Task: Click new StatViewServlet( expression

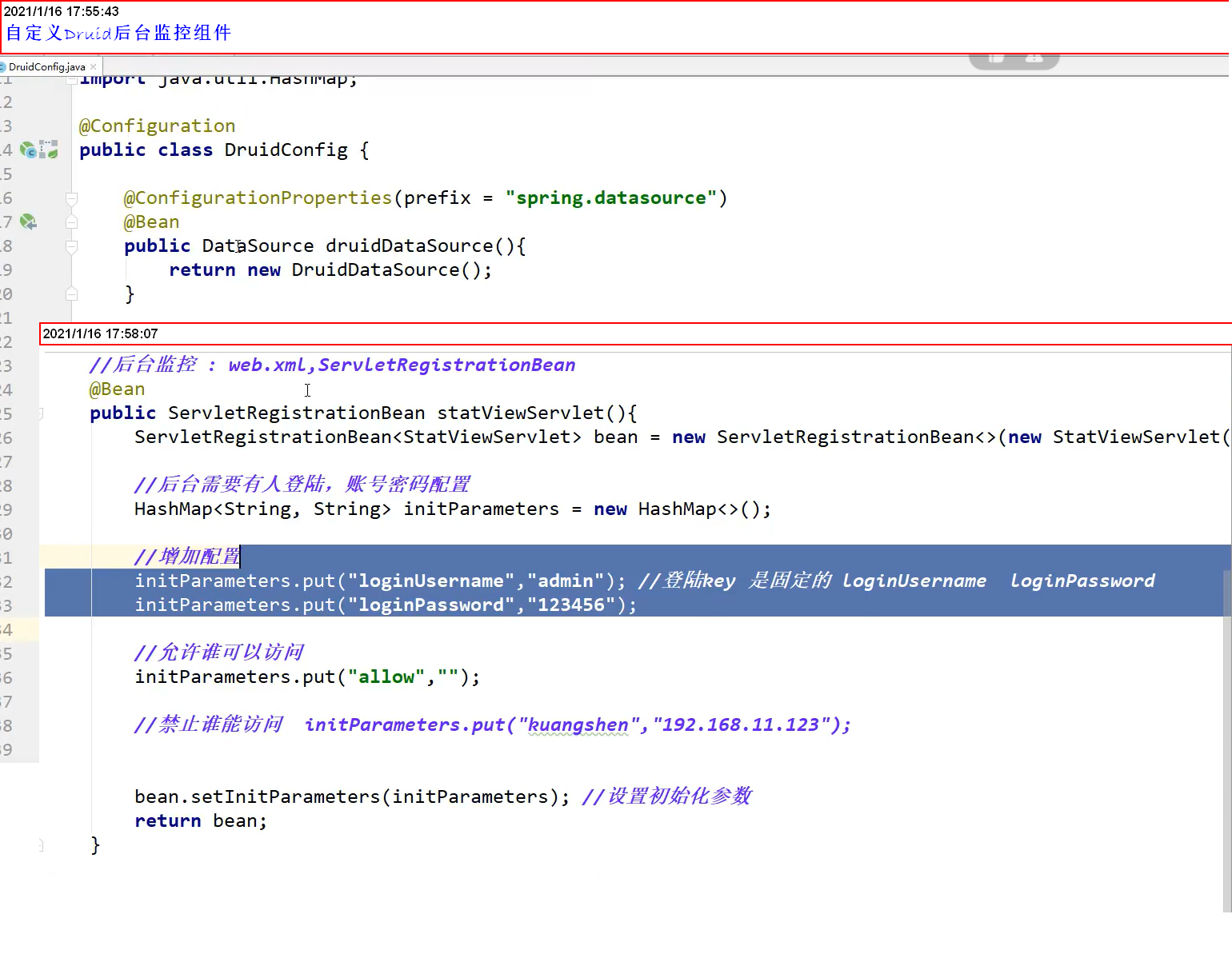Action: tap(1118, 437)
